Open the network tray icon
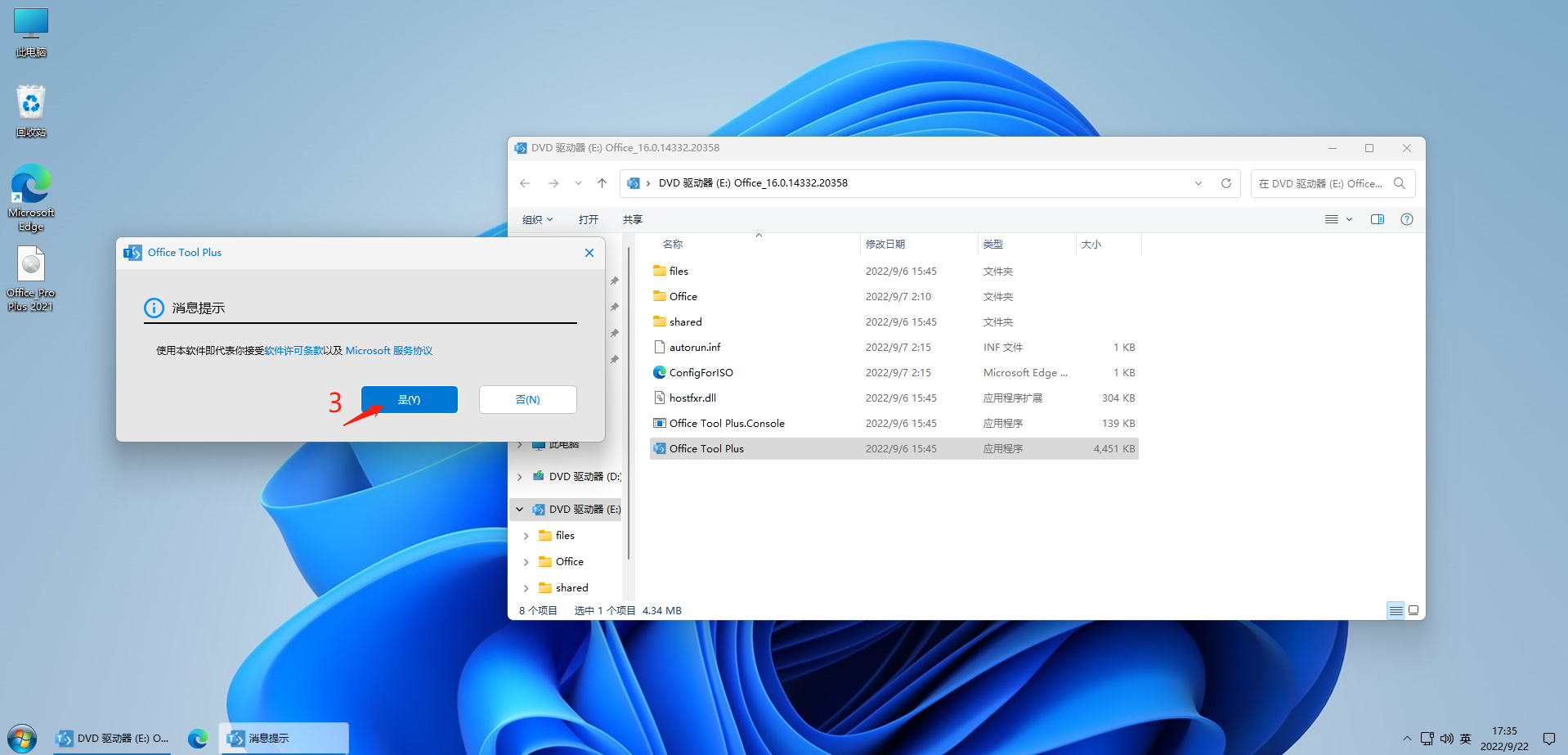 (1427, 739)
